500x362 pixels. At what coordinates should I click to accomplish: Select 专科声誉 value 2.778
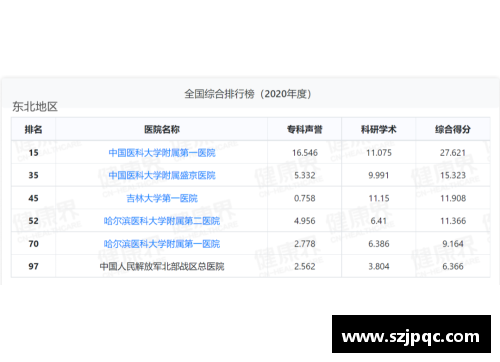[x=305, y=244]
